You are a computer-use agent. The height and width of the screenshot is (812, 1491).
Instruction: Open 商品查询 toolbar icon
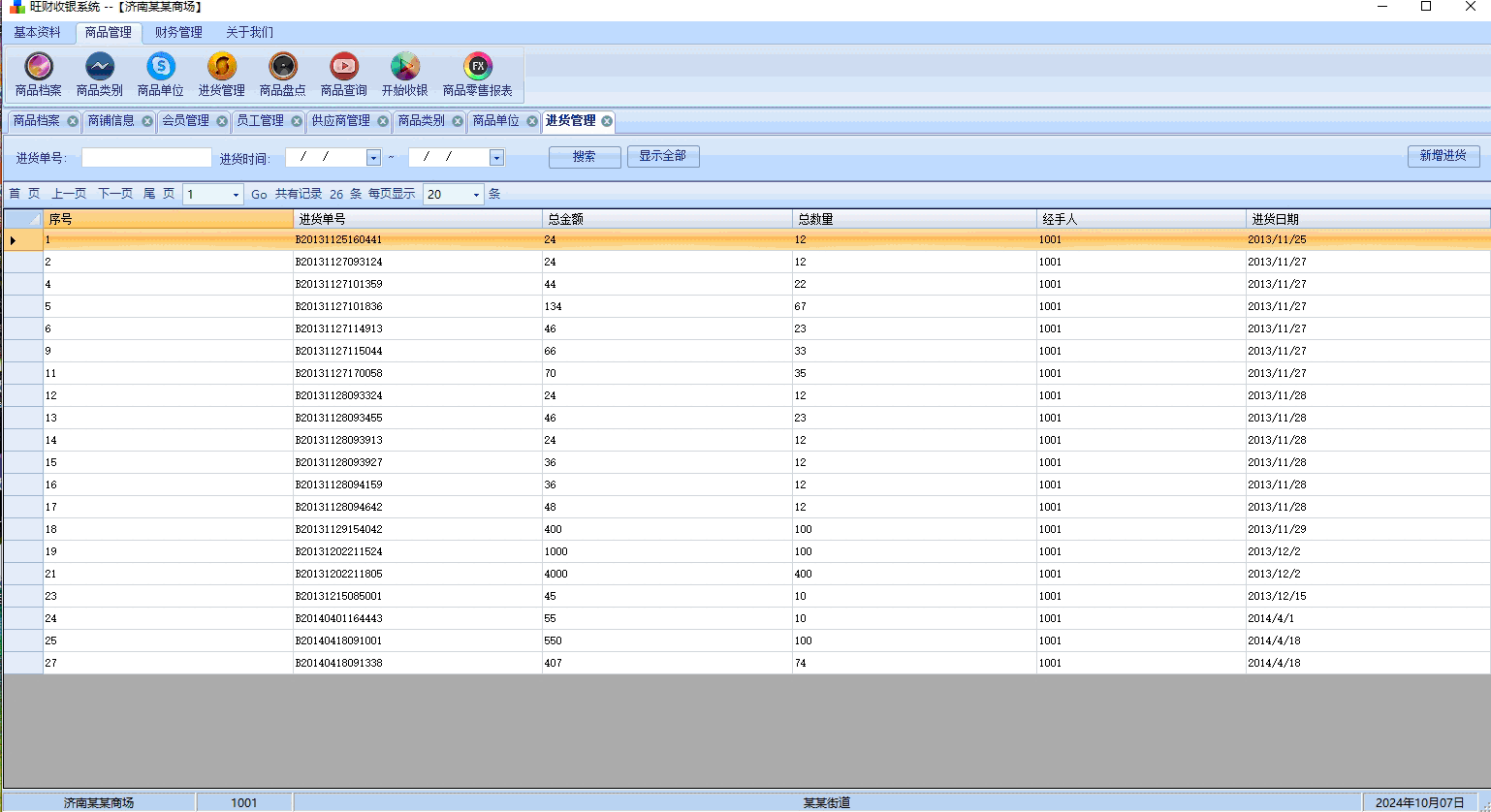344,75
